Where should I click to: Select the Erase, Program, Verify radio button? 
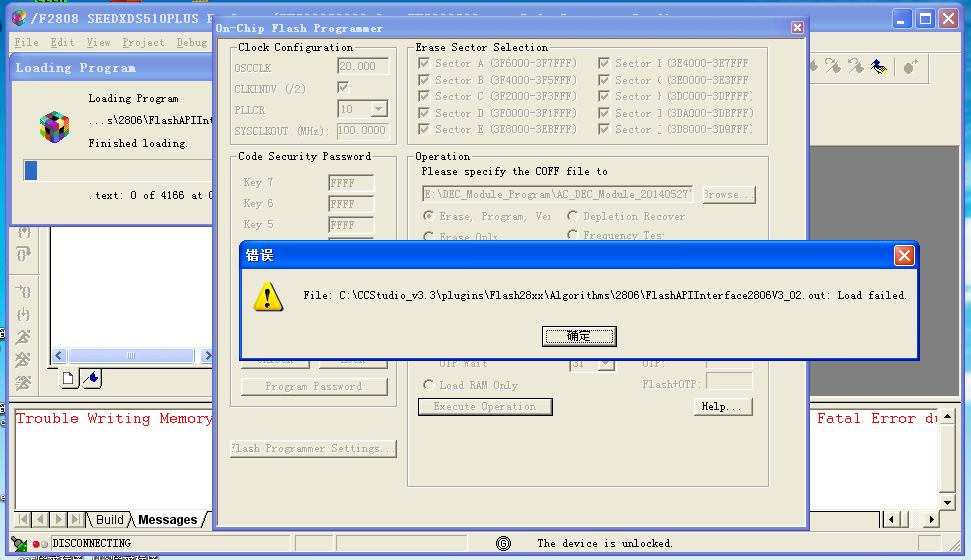pos(428,216)
